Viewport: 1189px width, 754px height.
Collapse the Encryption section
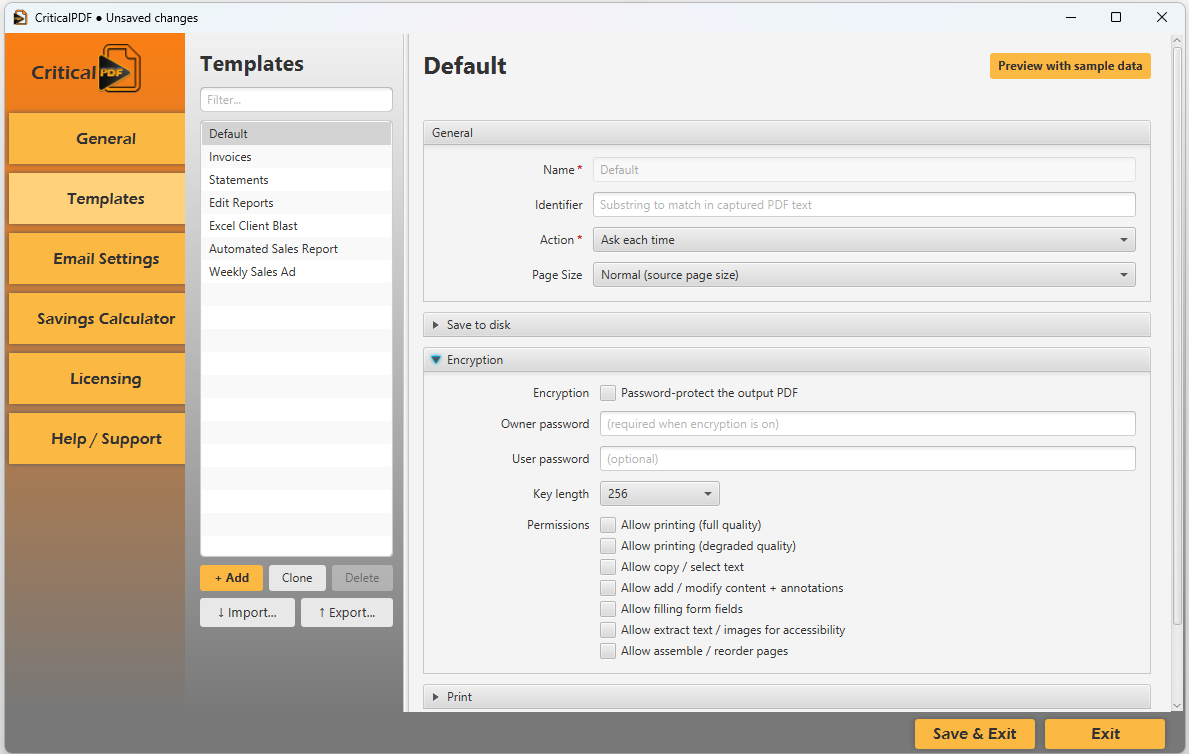pyautogui.click(x=786, y=360)
